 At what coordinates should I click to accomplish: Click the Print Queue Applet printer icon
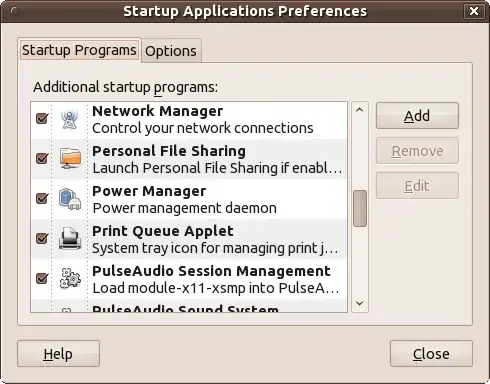pos(70,239)
